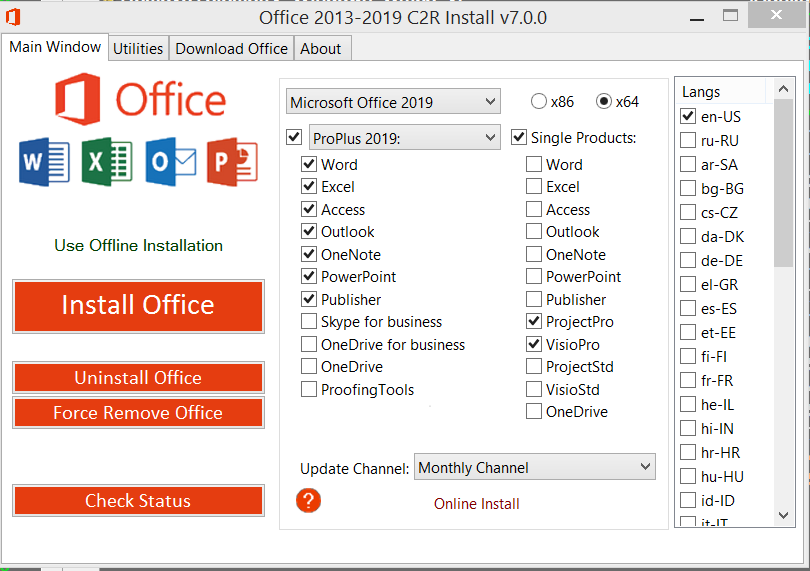Check Word under Single Products

(534, 164)
